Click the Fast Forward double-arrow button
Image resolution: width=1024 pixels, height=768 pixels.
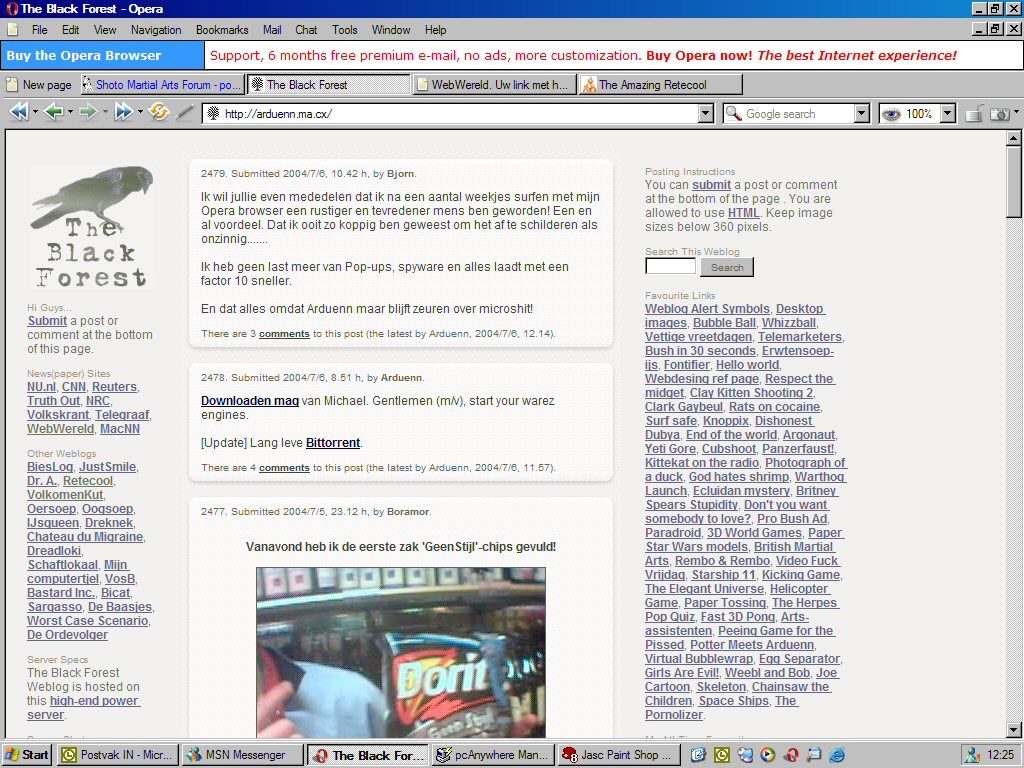123,112
